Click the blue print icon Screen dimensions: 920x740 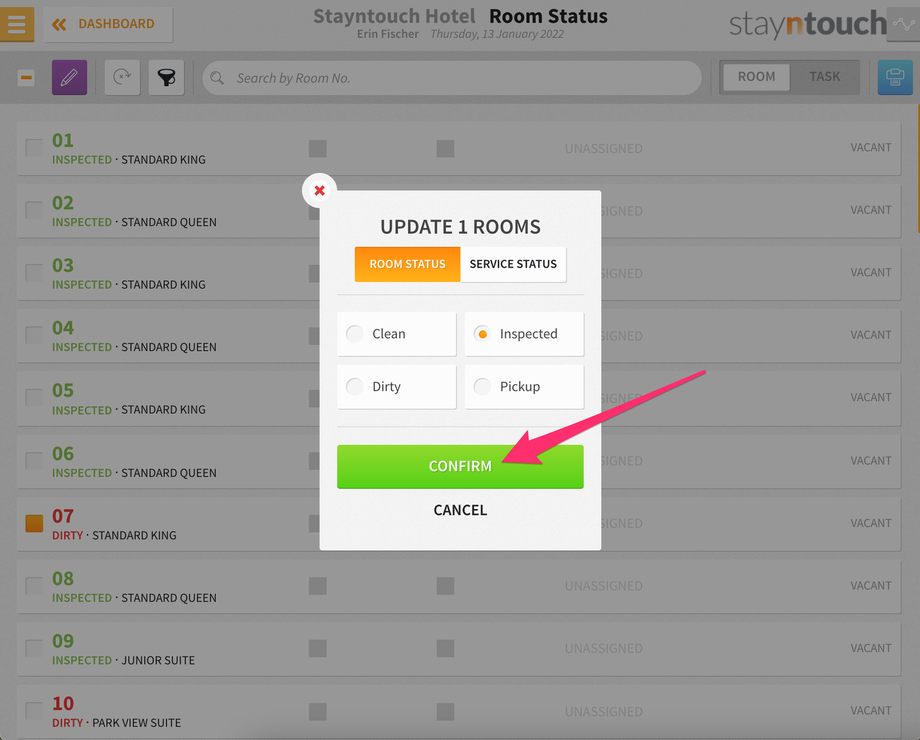pos(895,77)
